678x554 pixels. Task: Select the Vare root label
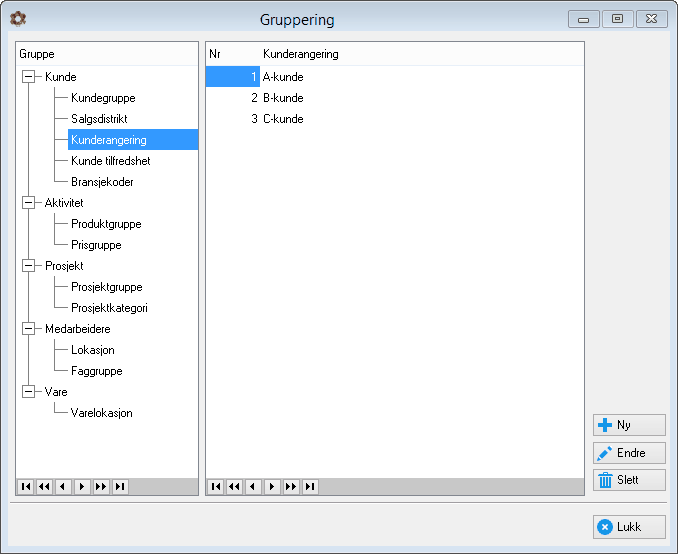click(56, 392)
